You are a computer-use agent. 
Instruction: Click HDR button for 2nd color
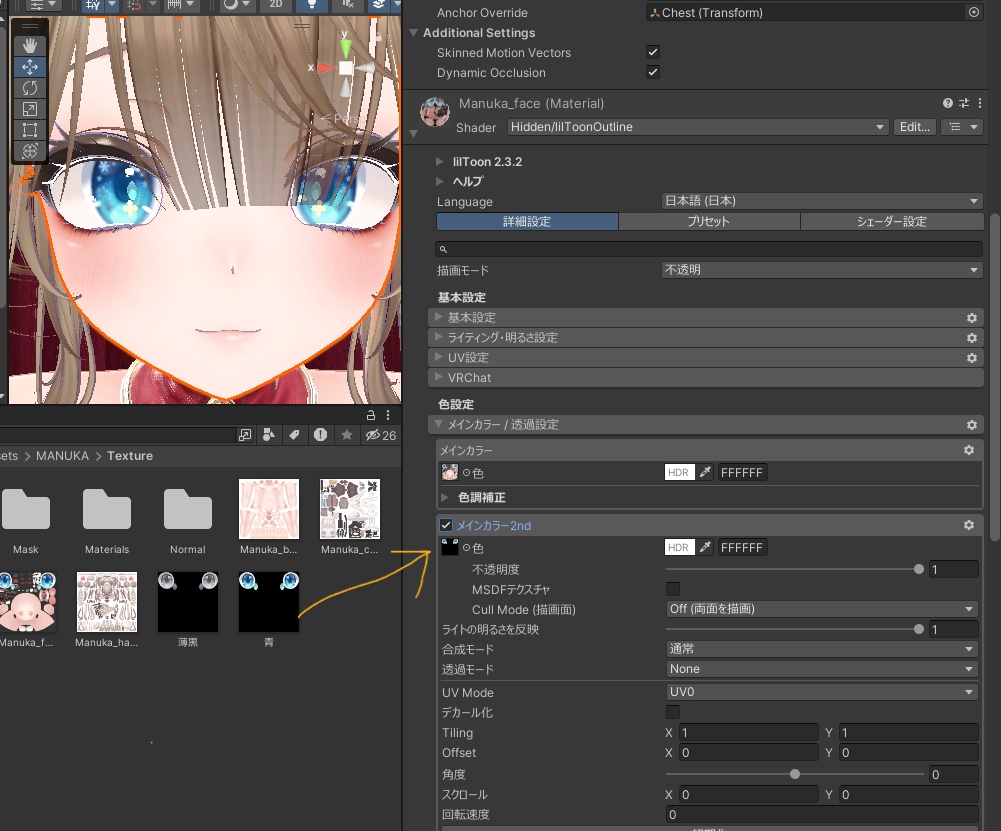tap(679, 547)
